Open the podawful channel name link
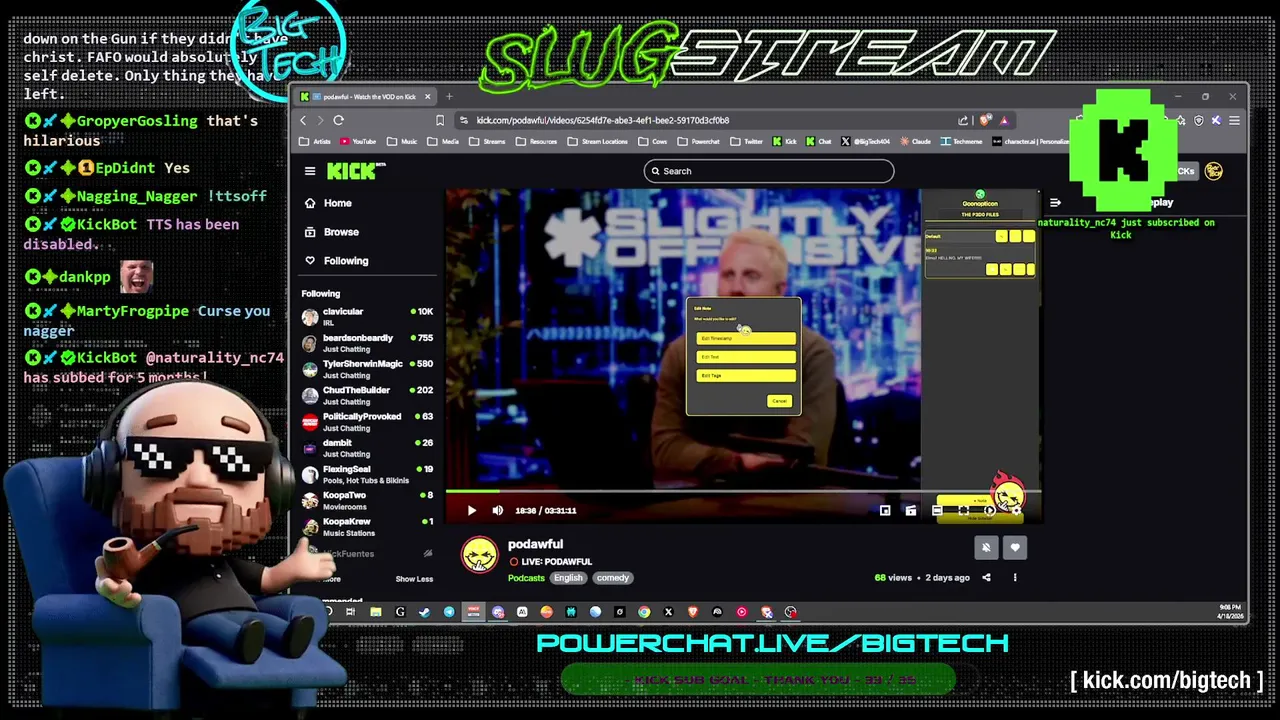 535,544
